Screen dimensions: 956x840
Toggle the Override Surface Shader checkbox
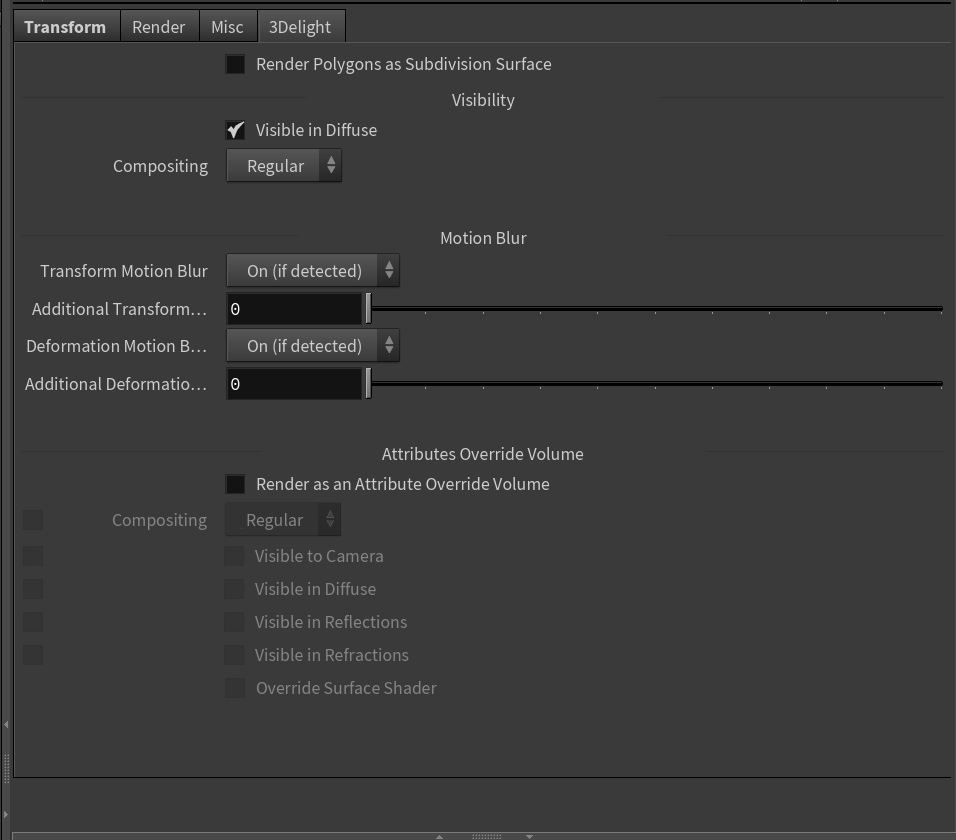(x=234, y=688)
